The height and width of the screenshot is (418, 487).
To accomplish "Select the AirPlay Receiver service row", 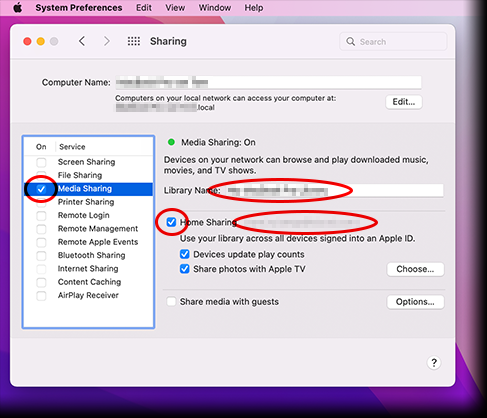I will (88, 295).
